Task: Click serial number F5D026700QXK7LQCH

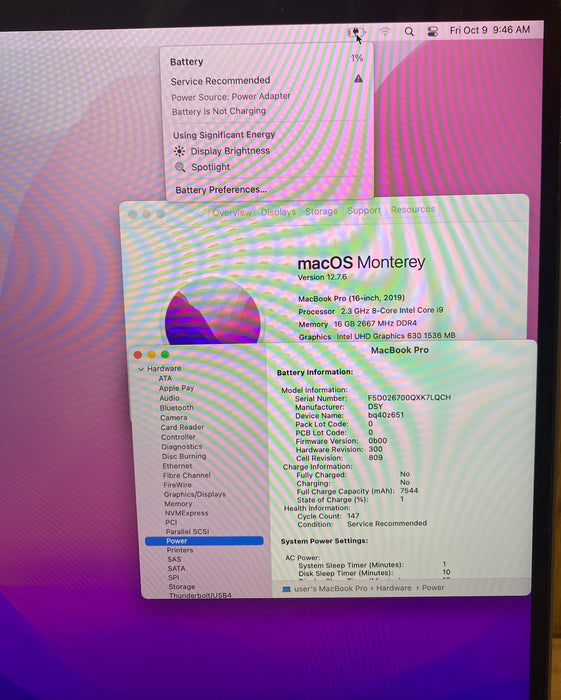Action: point(409,397)
